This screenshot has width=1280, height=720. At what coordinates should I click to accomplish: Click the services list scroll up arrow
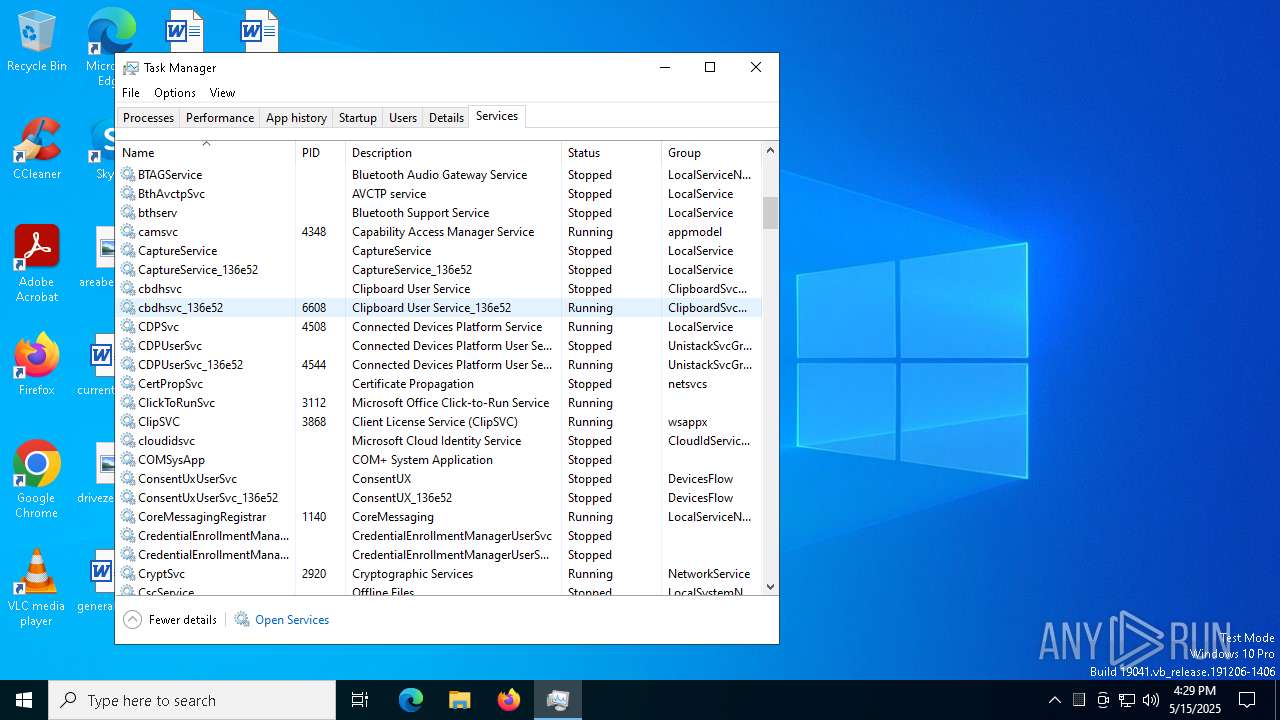pyautogui.click(x=770, y=150)
